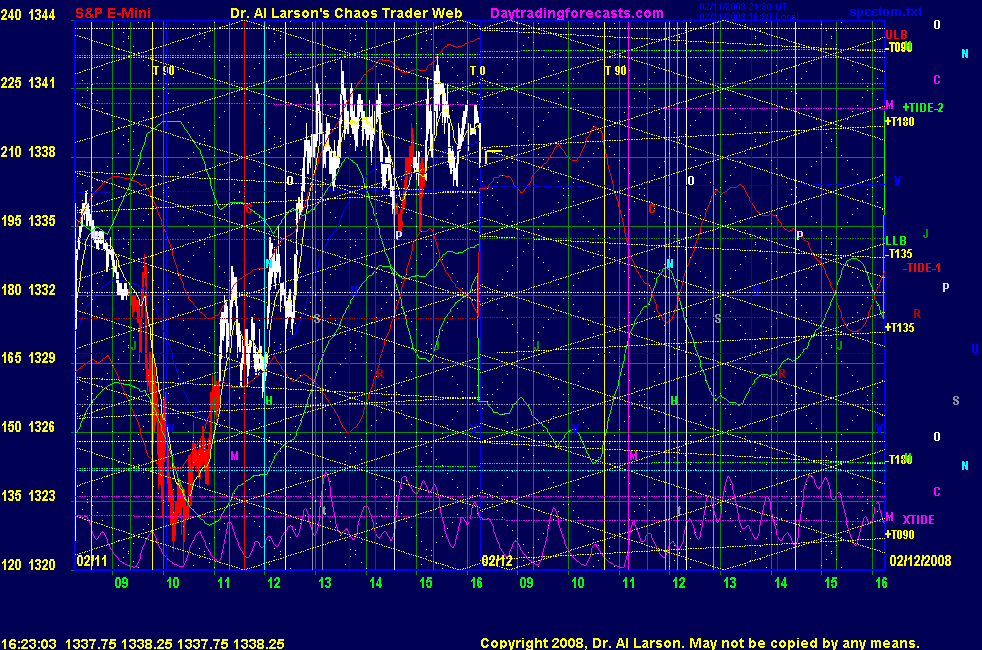Open the Daytradingforecasts.com label in the header
982x650 pixels.
(x=577, y=13)
